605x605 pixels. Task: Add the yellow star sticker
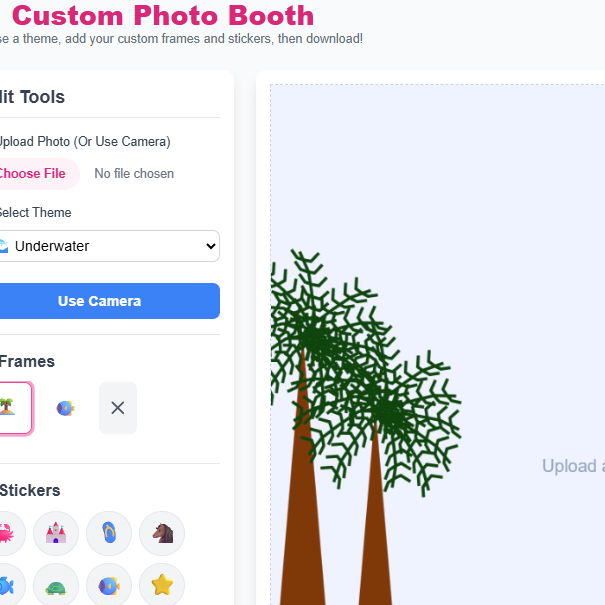pyautogui.click(x=162, y=586)
